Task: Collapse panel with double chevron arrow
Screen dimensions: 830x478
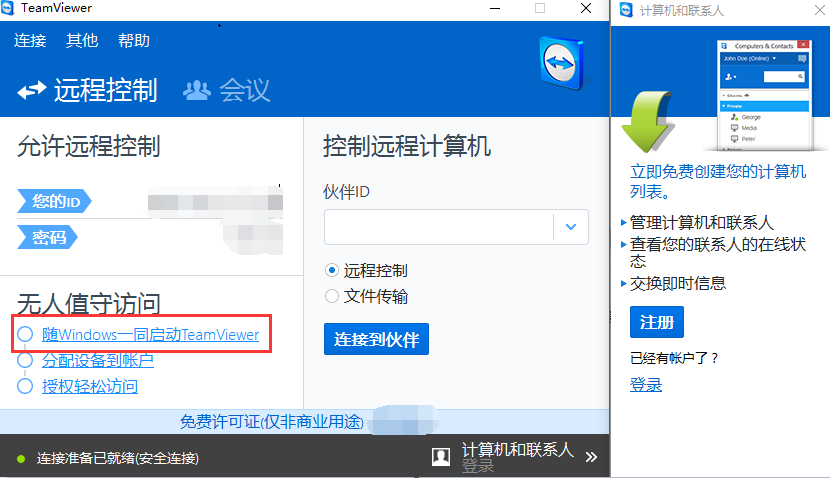Action: coord(591,457)
